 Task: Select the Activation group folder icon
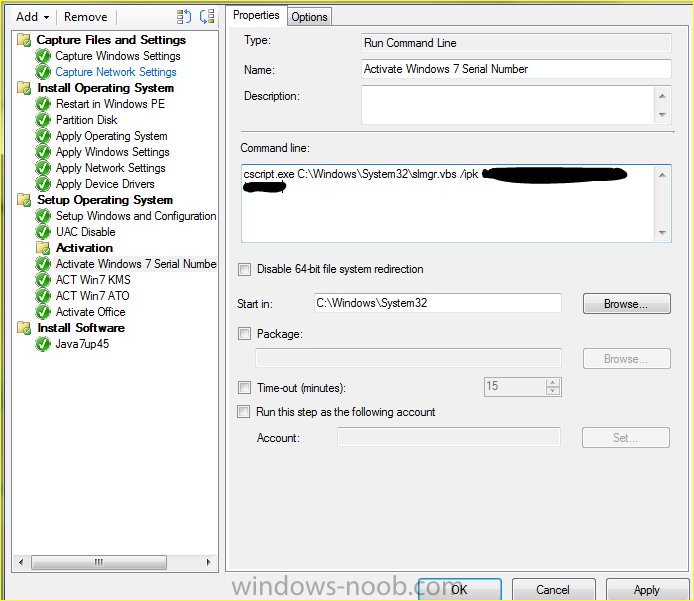pyautogui.click(x=43, y=248)
